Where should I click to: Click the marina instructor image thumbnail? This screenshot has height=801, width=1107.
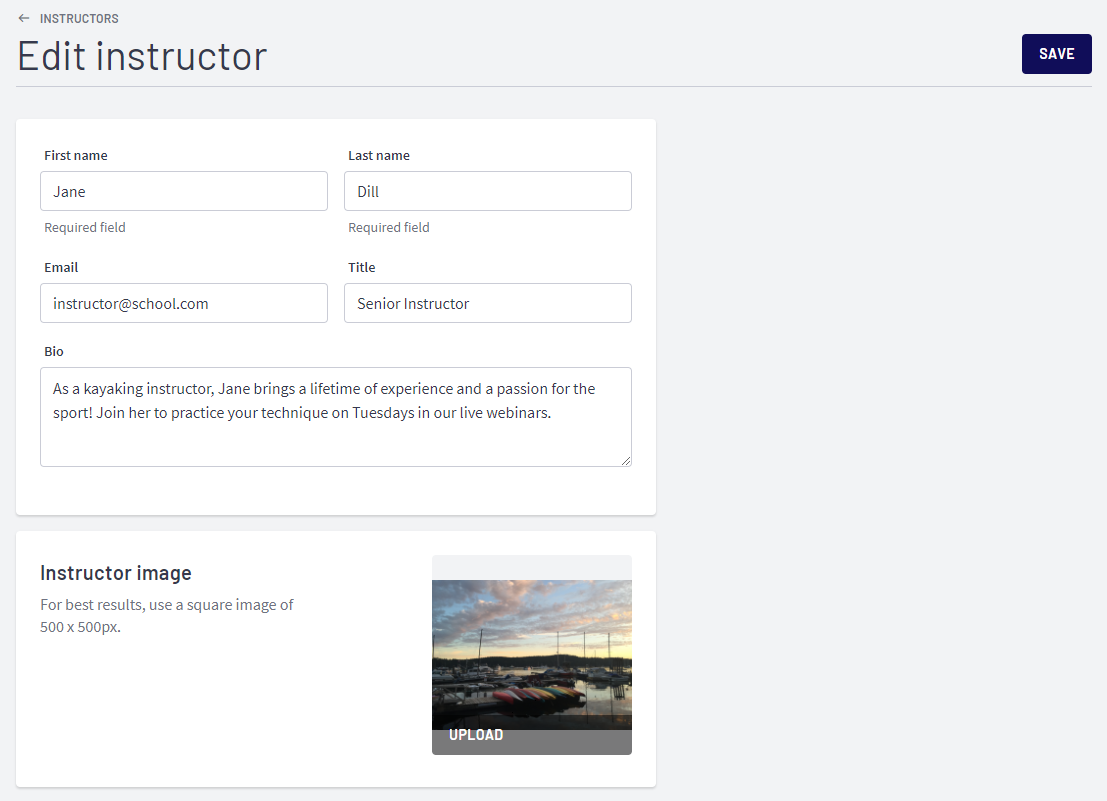[532, 654]
